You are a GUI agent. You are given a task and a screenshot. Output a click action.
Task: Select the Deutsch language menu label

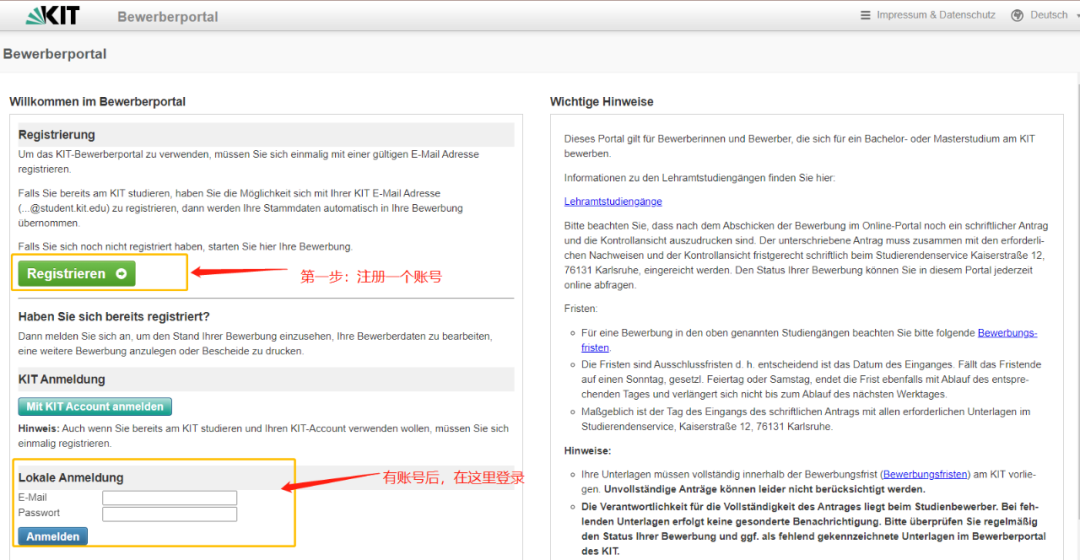tap(1048, 15)
